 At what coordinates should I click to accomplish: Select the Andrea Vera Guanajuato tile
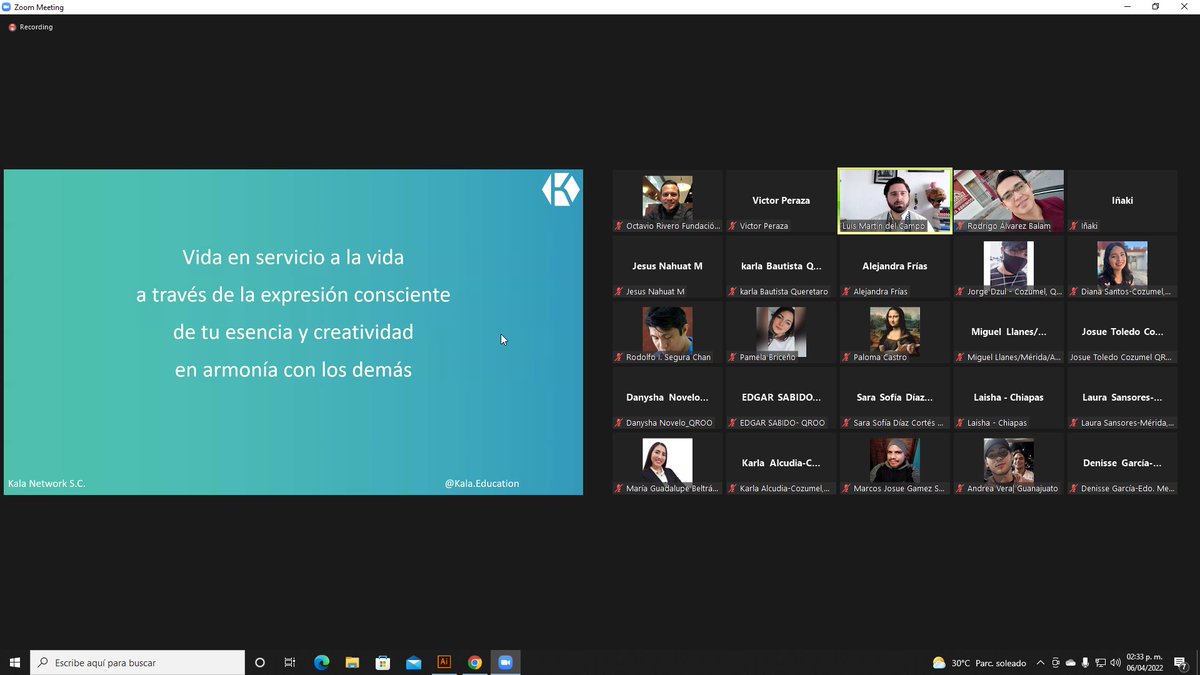1008,464
